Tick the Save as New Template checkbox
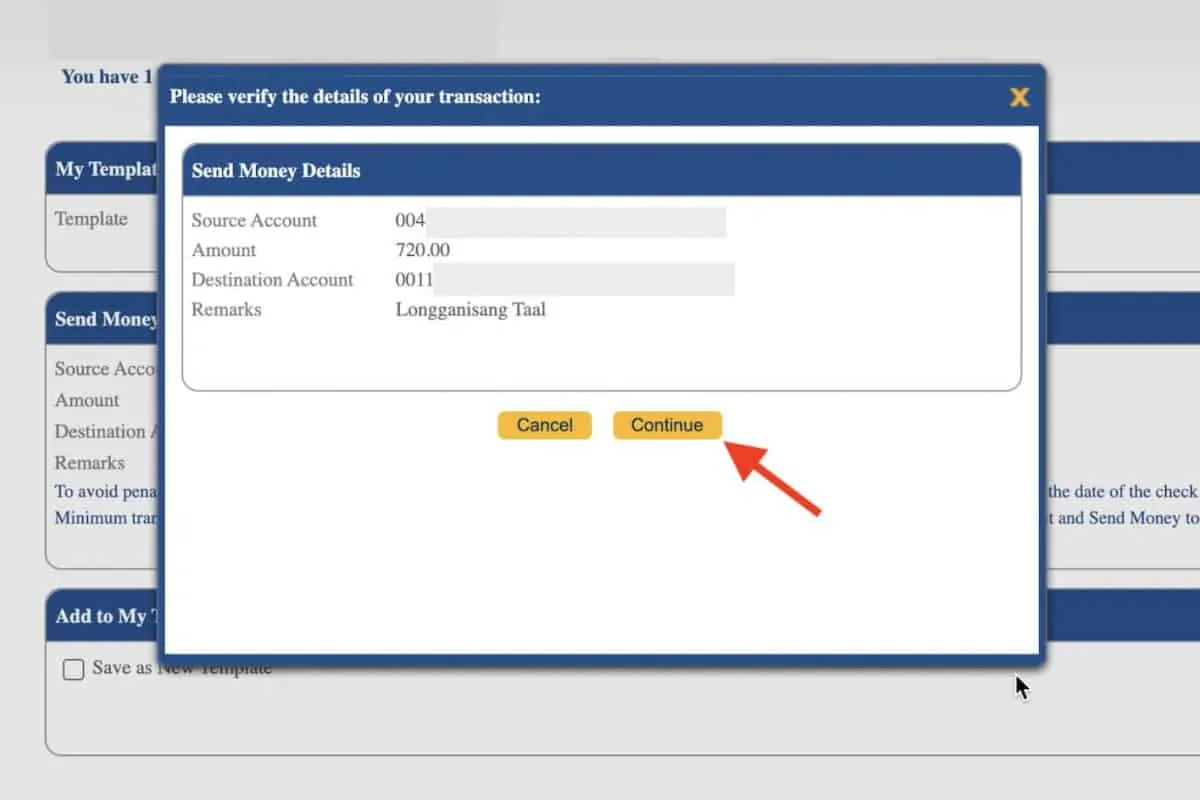This screenshot has width=1200, height=800. click(73, 670)
